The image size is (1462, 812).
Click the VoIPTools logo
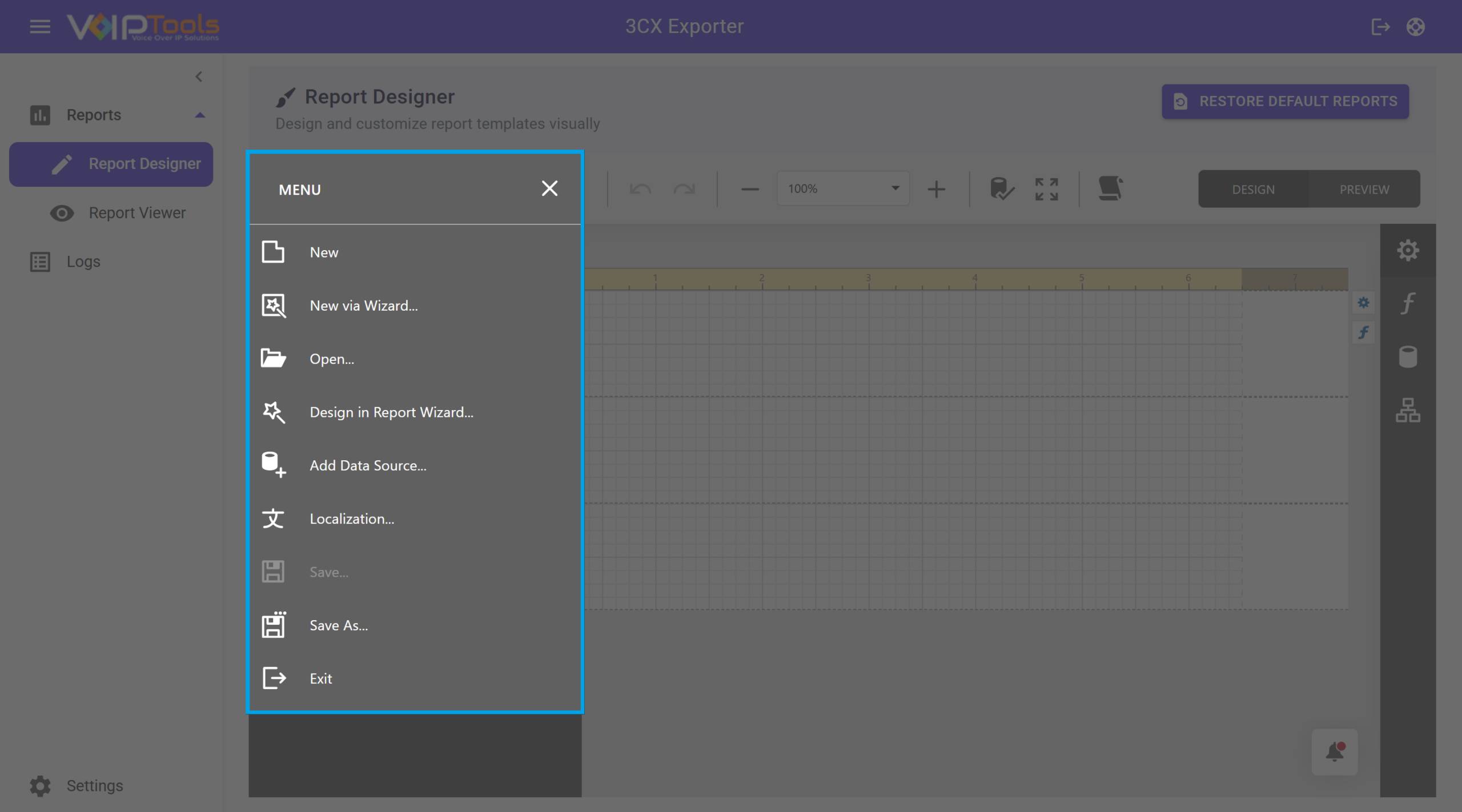(143, 26)
